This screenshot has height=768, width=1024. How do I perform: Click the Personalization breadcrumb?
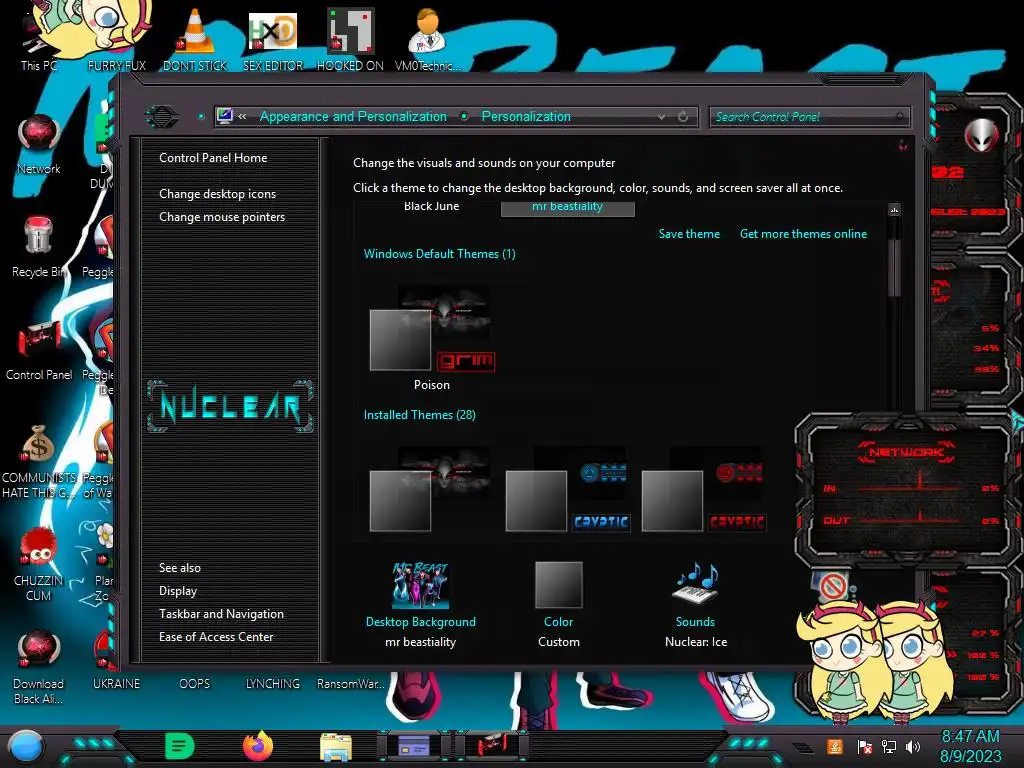pyautogui.click(x=526, y=116)
